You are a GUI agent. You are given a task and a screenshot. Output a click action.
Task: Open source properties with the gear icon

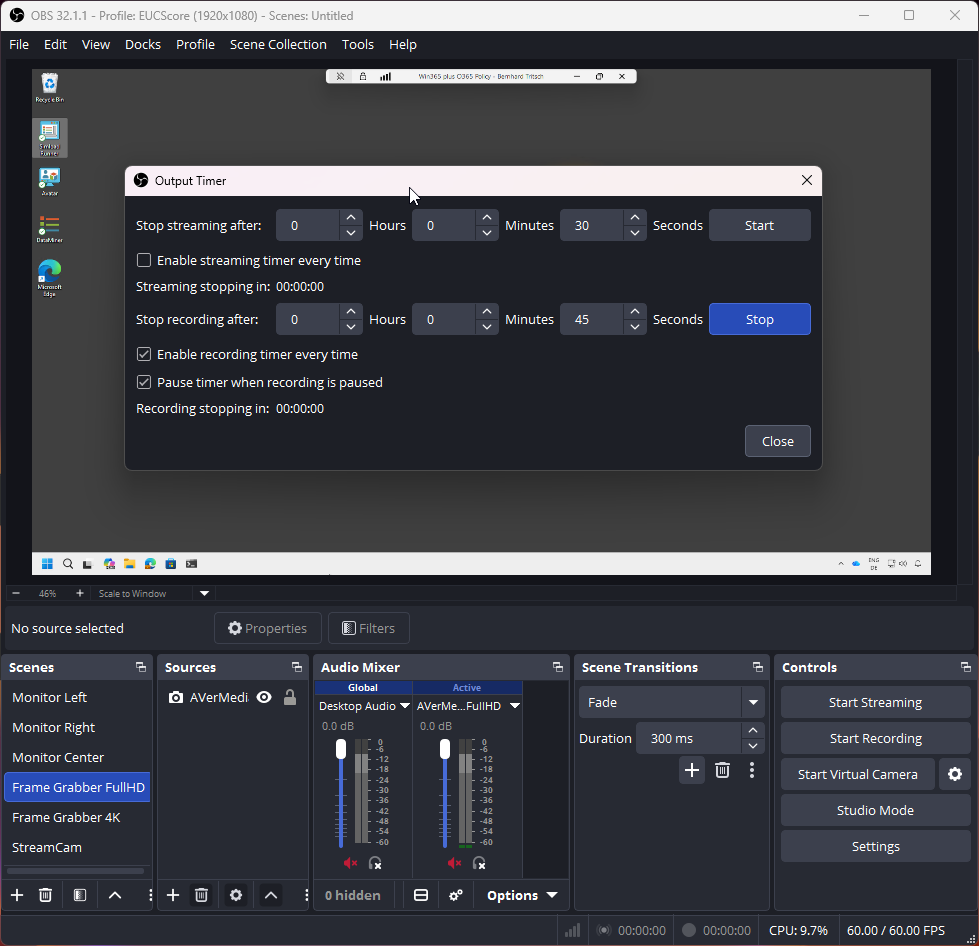(235, 895)
